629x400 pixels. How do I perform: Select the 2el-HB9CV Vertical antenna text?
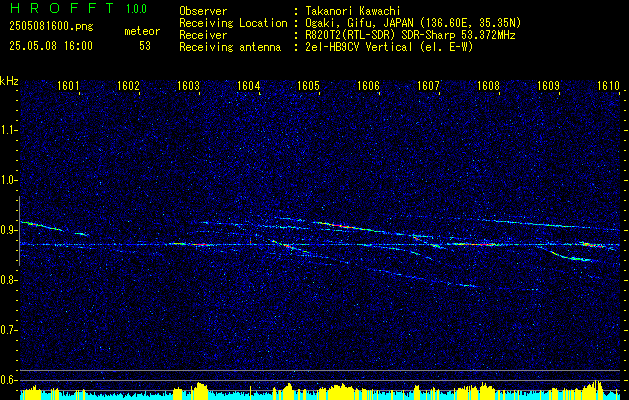pos(389,47)
